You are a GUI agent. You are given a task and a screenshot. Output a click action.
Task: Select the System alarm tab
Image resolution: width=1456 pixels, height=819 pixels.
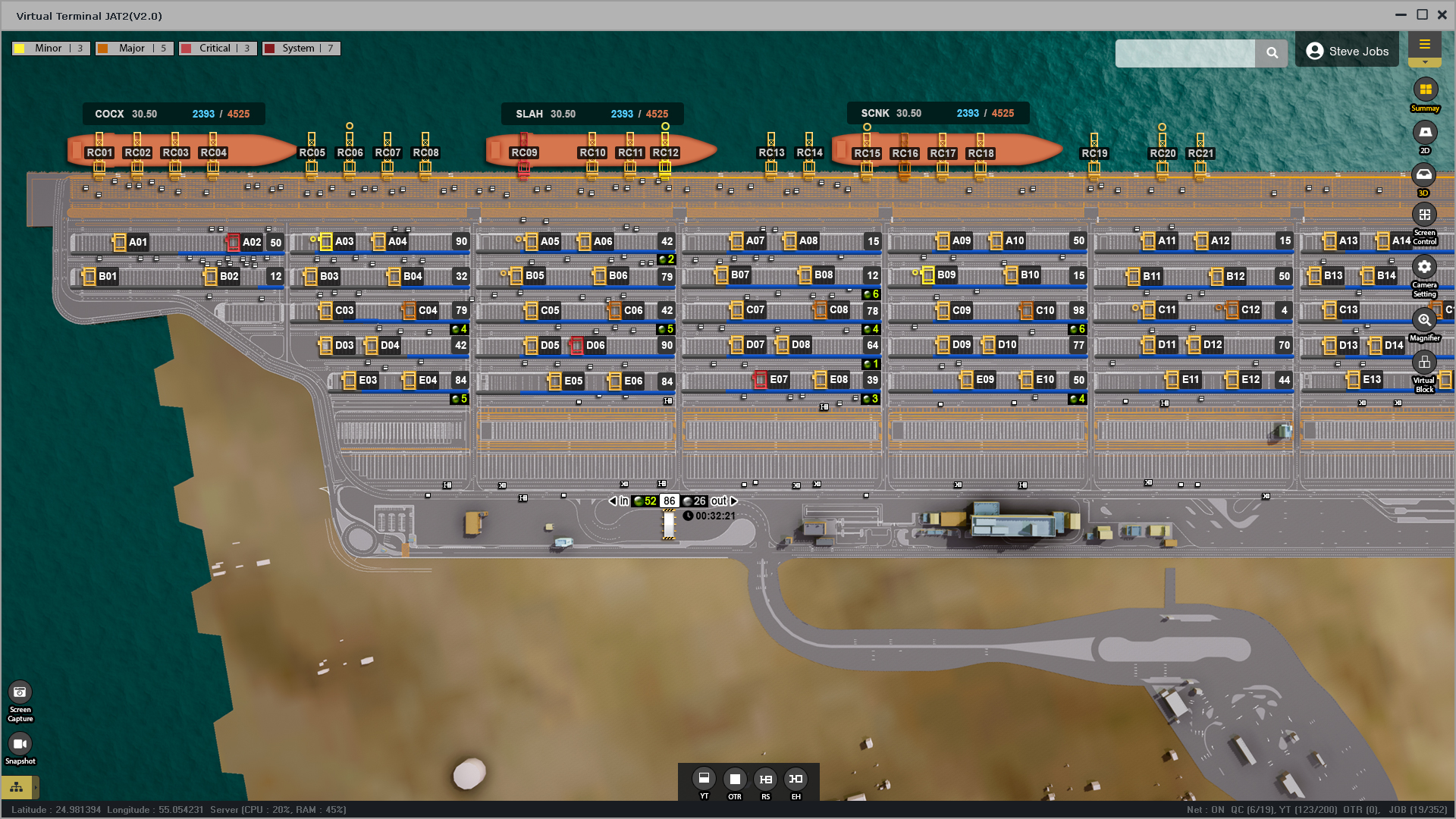click(301, 49)
